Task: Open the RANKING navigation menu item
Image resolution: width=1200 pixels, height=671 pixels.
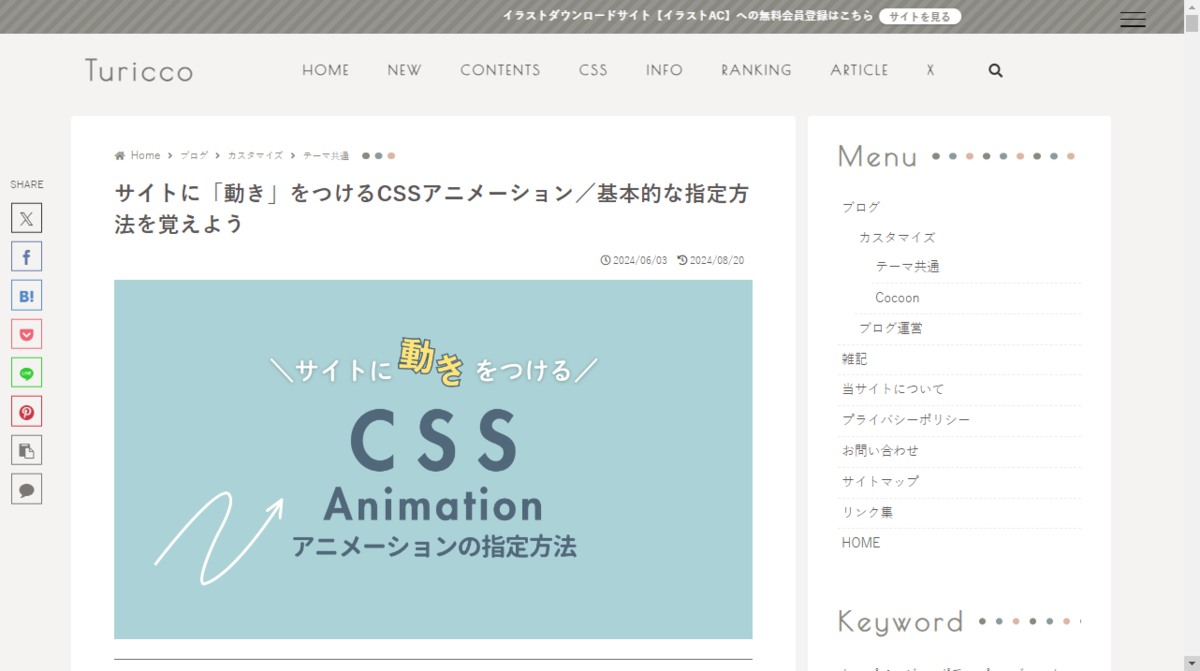Action: pos(756,70)
